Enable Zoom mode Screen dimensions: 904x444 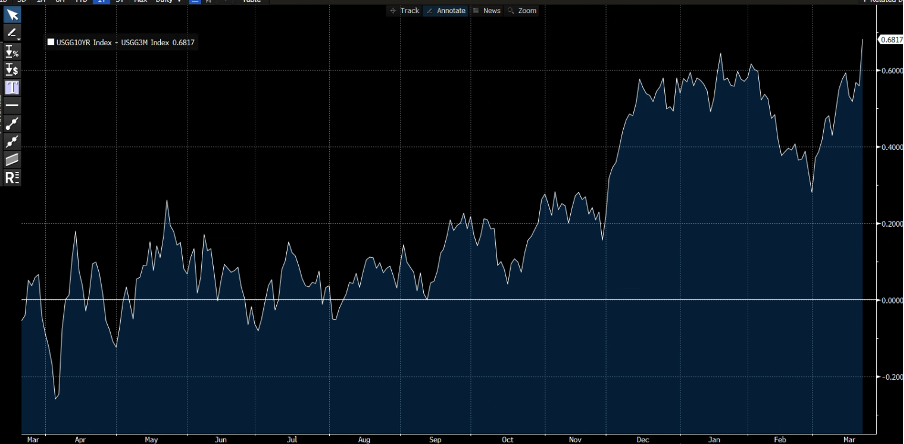pos(523,10)
